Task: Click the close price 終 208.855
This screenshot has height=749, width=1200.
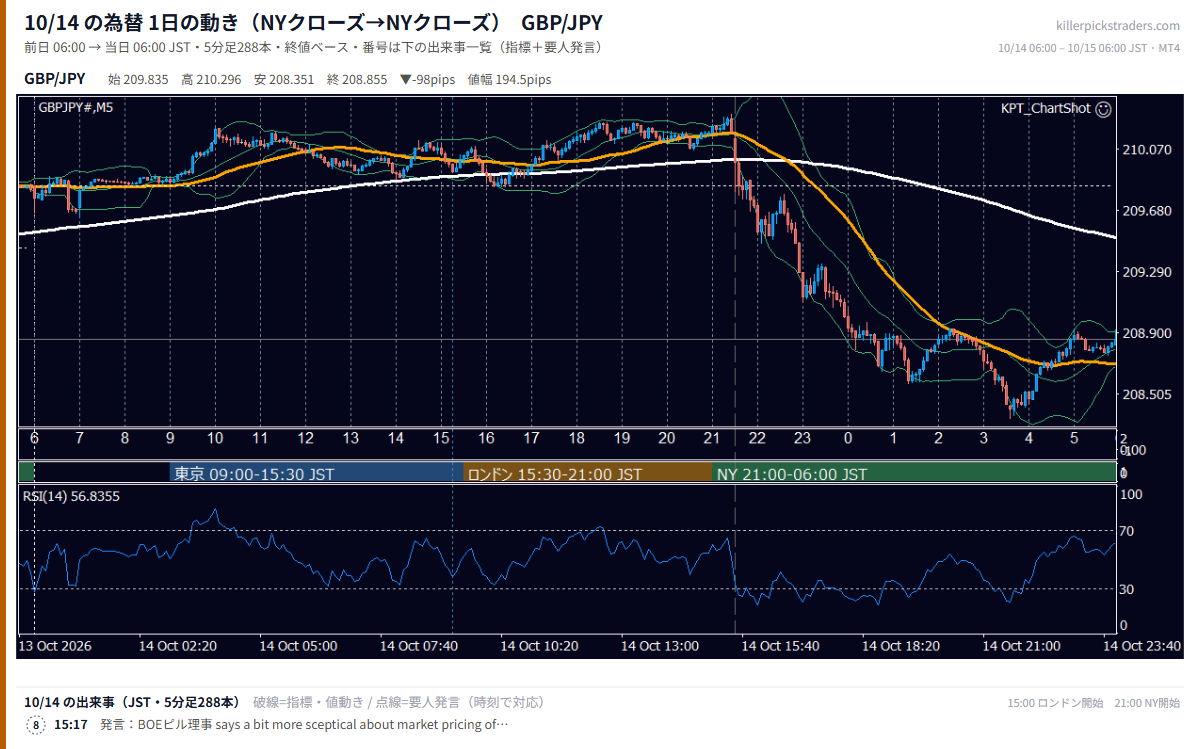Action: pos(357,79)
